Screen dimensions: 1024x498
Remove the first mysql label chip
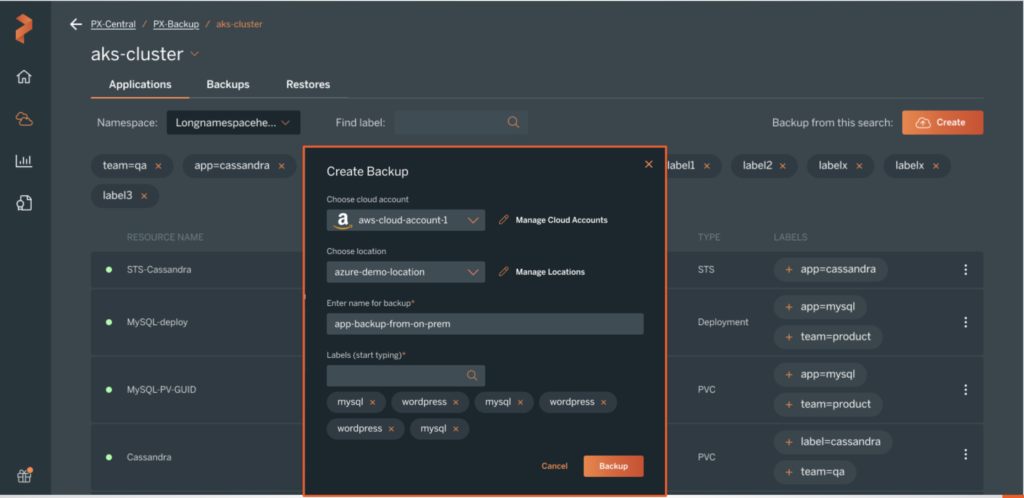pyautogui.click(x=373, y=402)
